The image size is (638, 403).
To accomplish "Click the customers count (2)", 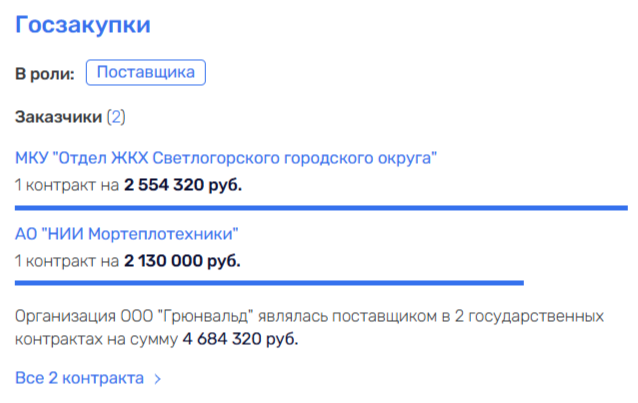I will point(116,117).
